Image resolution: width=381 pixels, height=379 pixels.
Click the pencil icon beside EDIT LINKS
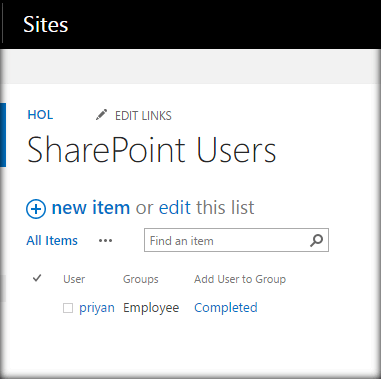tap(101, 115)
